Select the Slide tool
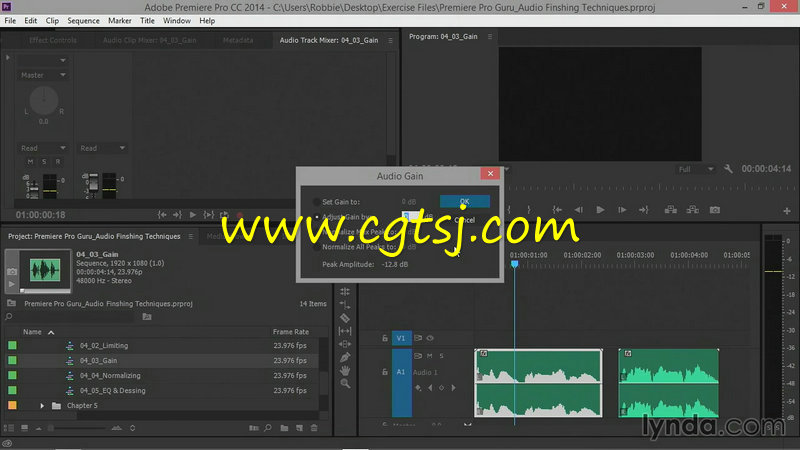The width and height of the screenshot is (800, 450). click(345, 344)
